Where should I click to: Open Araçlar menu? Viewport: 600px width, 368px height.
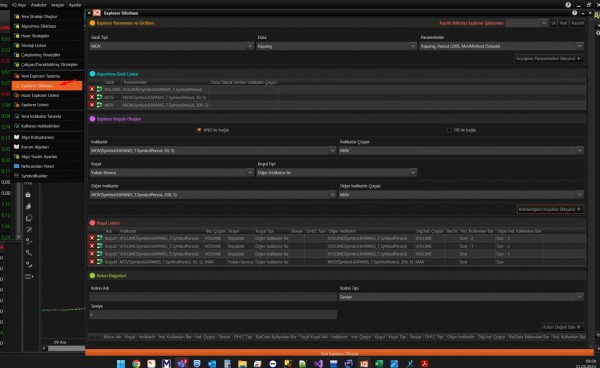coord(57,5)
